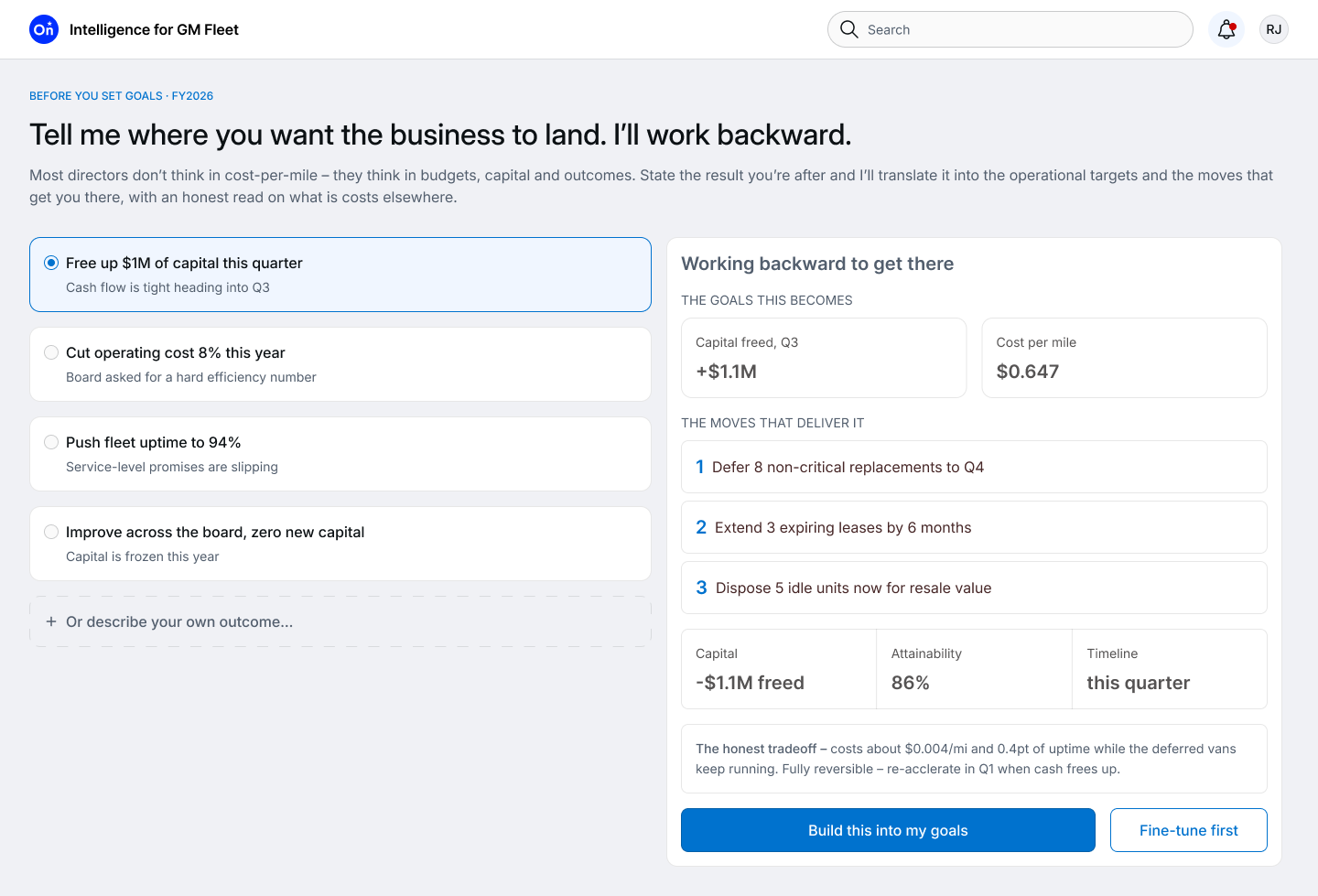The width and height of the screenshot is (1318, 896).
Task: Click Board asked for a hard efficiency number
Action: (191, 377)
